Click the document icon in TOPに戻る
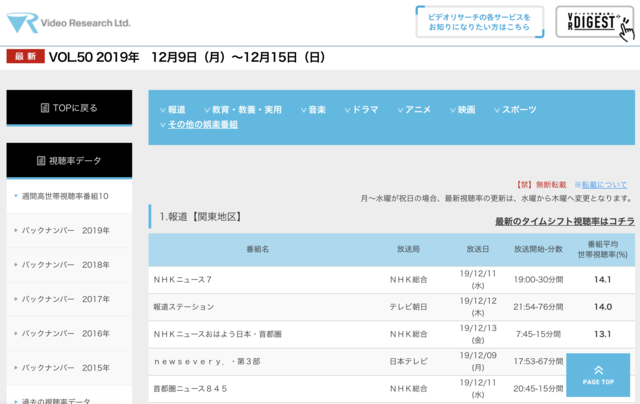640x404 pixels. click(45, 108)
